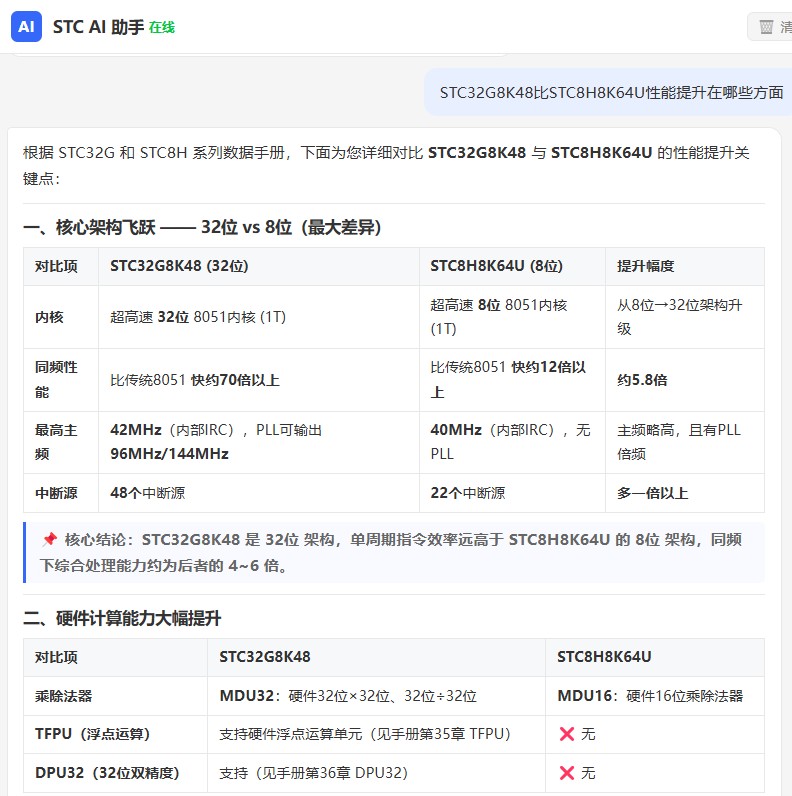Click the 在线 online status label
Viewport: 792px width, 796px height.
click(x=162, y=27)
